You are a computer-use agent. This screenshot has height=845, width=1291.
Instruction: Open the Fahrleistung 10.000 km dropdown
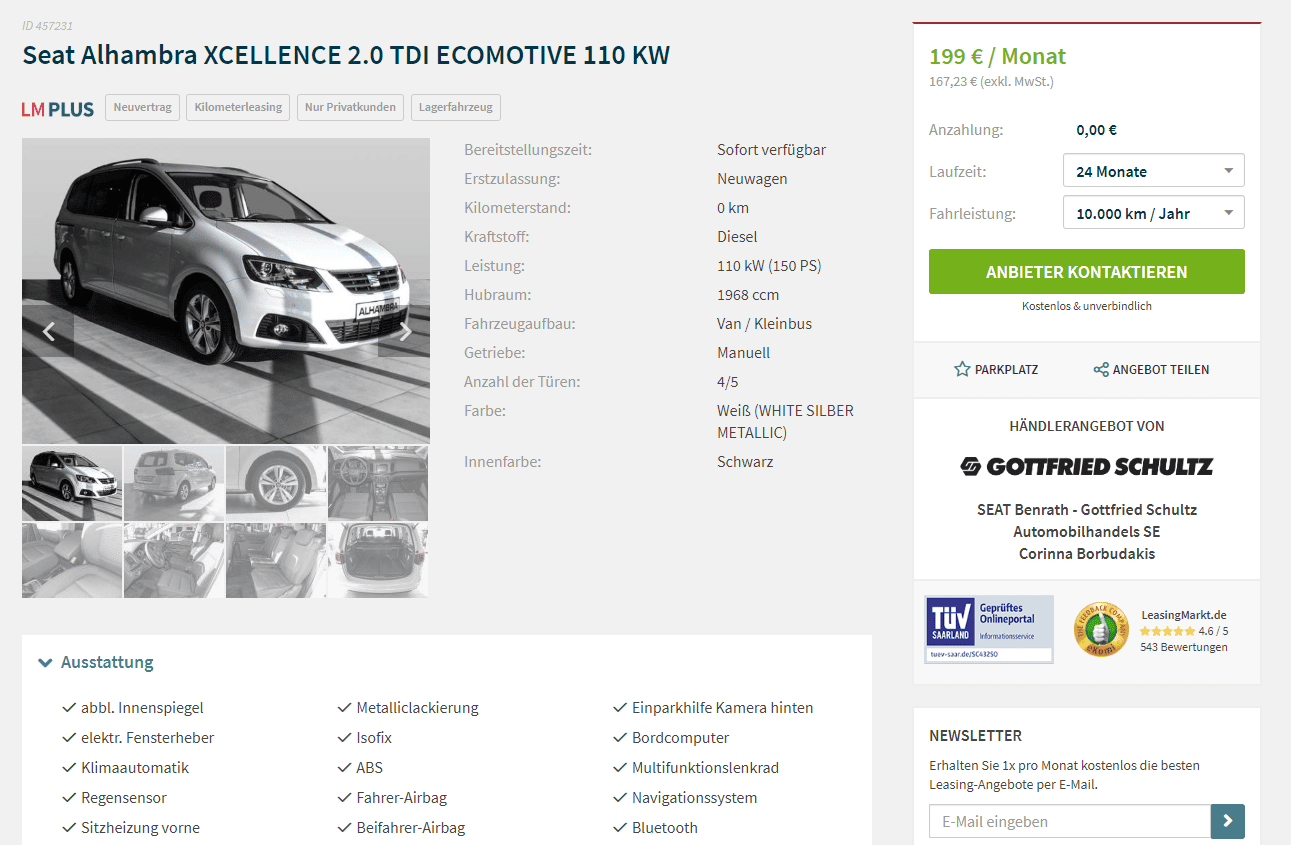(1154, 213)
